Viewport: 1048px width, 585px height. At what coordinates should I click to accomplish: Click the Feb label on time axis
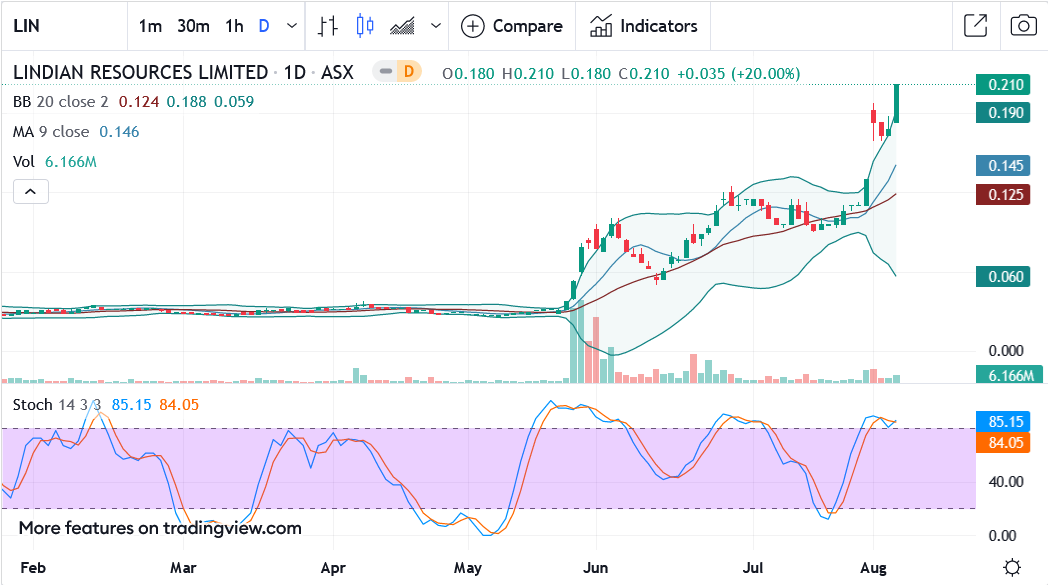(33, 568)
